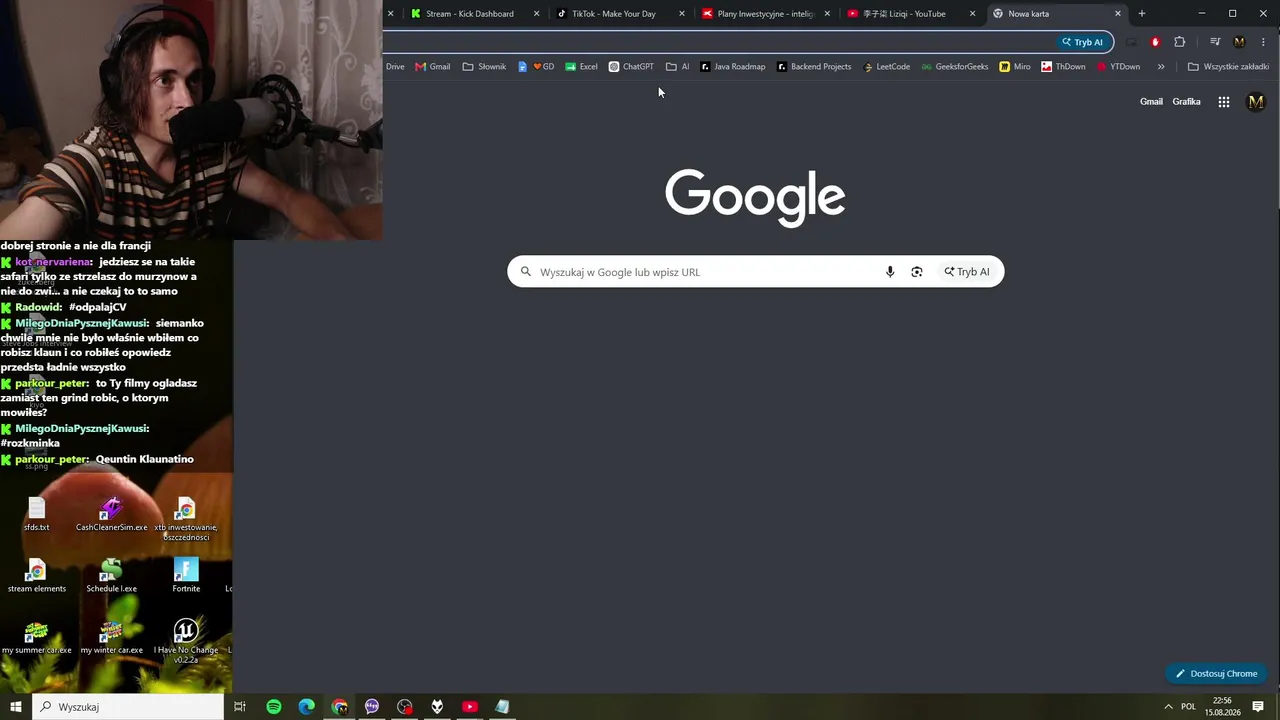Open the GeeksforGeeks bookmark

[x=955, y=67]
